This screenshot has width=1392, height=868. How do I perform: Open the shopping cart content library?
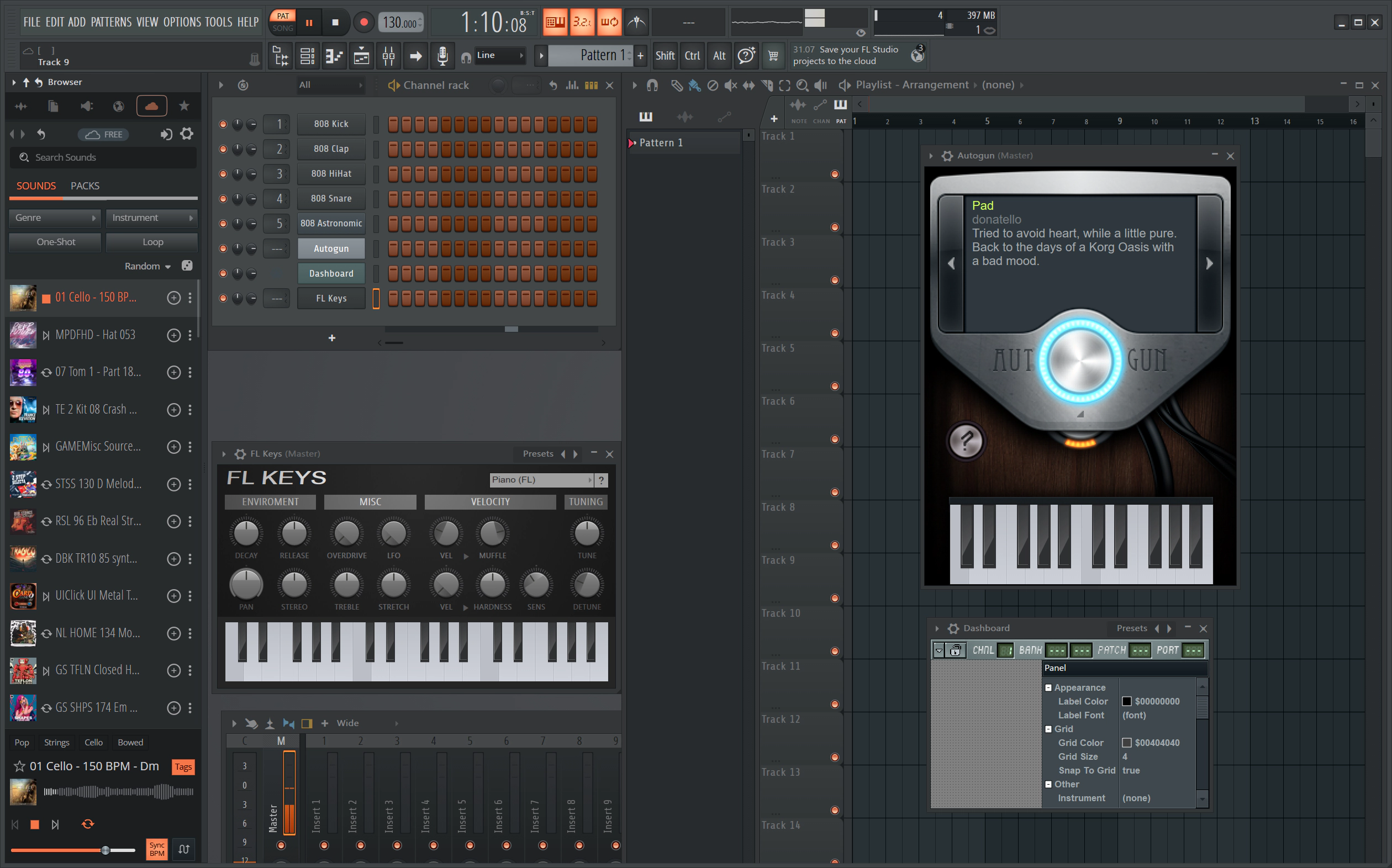tap(773, 56)
